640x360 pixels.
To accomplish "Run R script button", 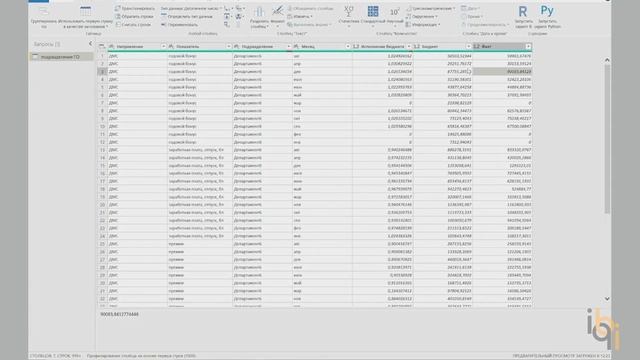I will coord(523,17).
